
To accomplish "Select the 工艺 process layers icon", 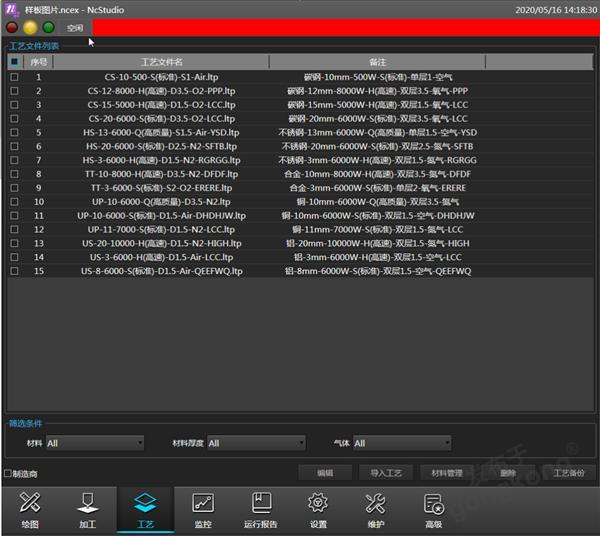I will coord(144,509).
